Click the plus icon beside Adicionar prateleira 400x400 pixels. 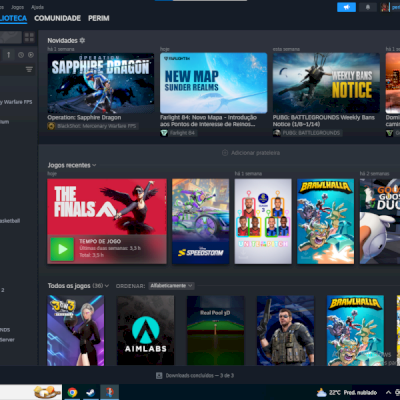(x=225, y=153)
